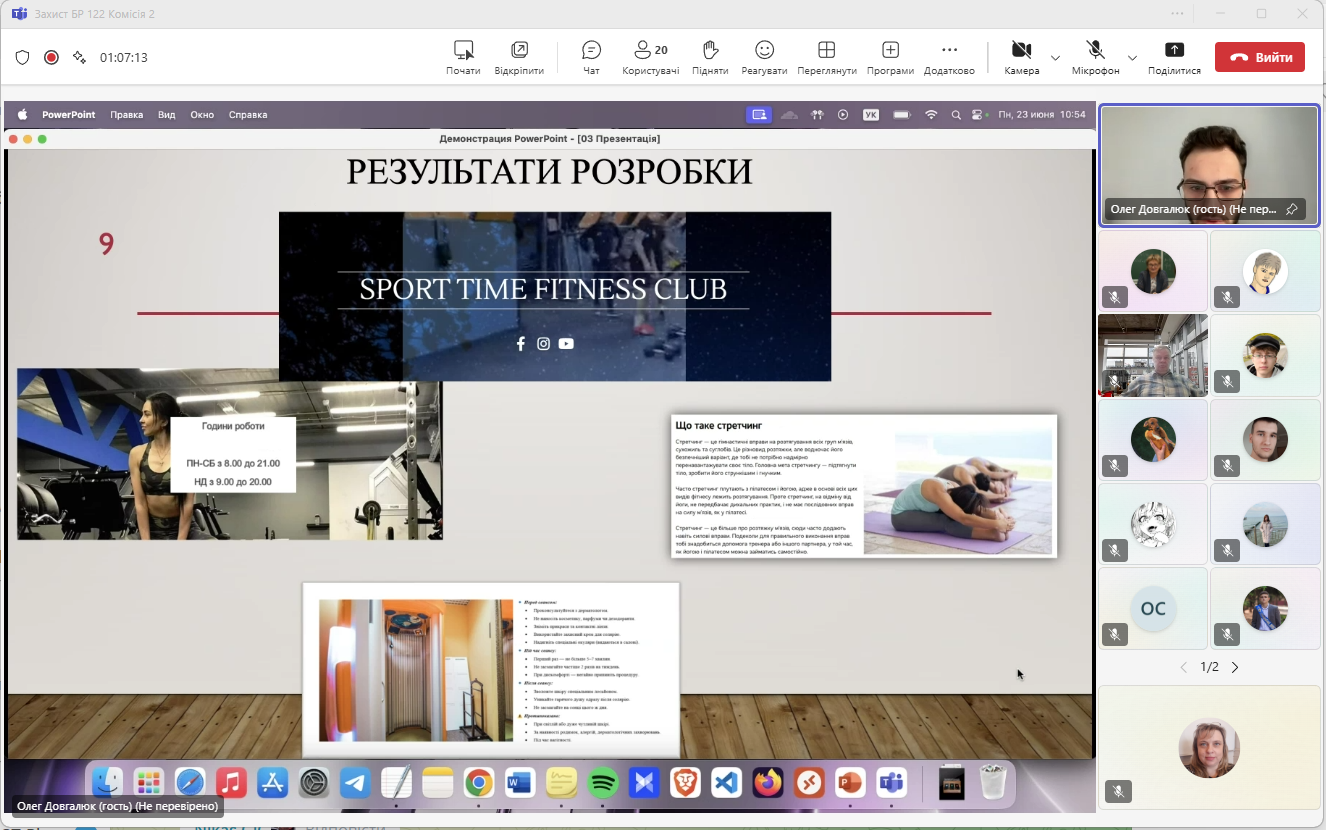Viewport: 1326px width, 830px height.
Task: Unpin with the Відкріпити button
Action: 519,57
